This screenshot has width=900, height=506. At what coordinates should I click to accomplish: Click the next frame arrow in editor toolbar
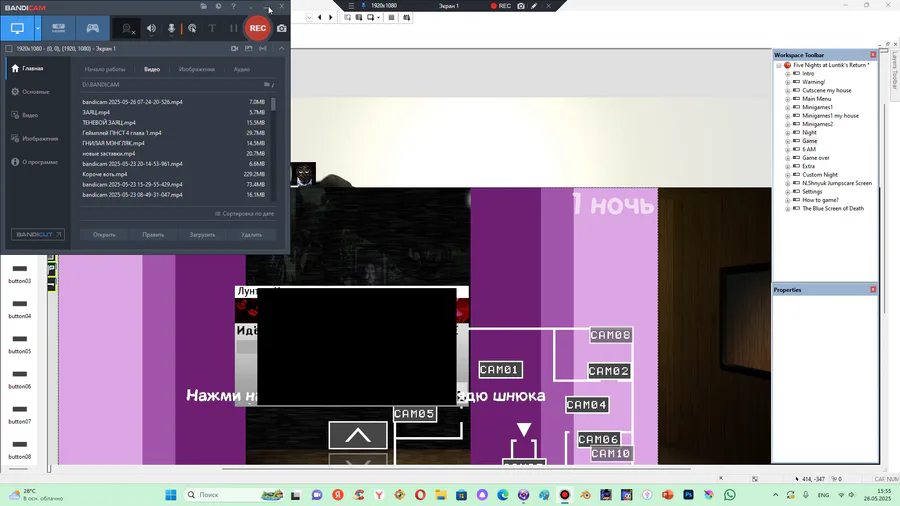pos(331,17)
